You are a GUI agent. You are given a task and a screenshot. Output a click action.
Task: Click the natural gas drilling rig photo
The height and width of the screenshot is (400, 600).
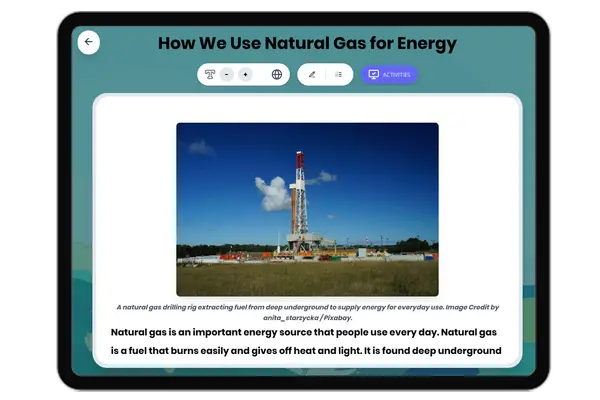pos(307,209)
